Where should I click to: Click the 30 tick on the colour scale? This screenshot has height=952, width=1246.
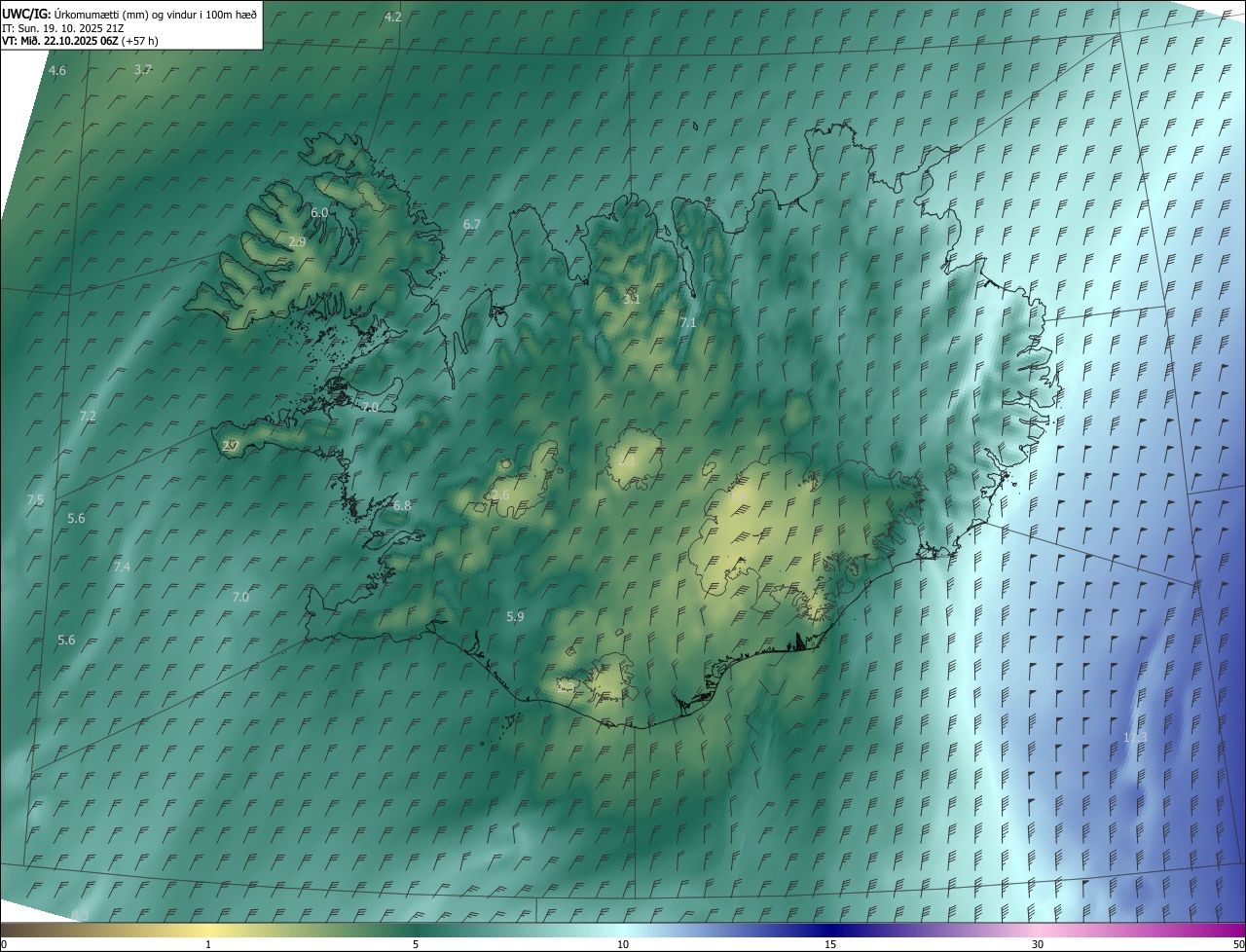click(x=1038, y=945)
